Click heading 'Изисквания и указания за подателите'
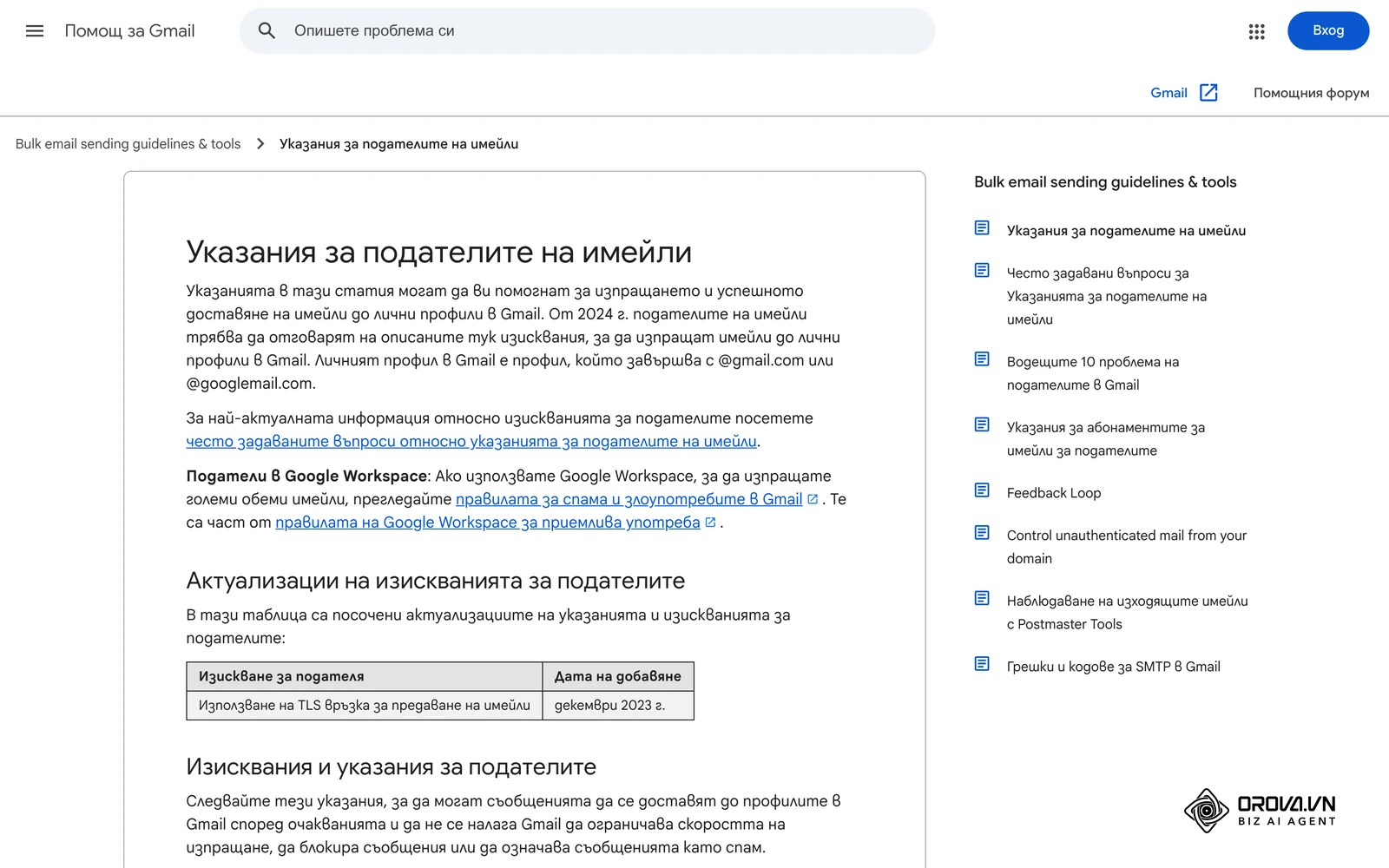The height and width of the screenshot is (868, 1389). click(392, 767)
